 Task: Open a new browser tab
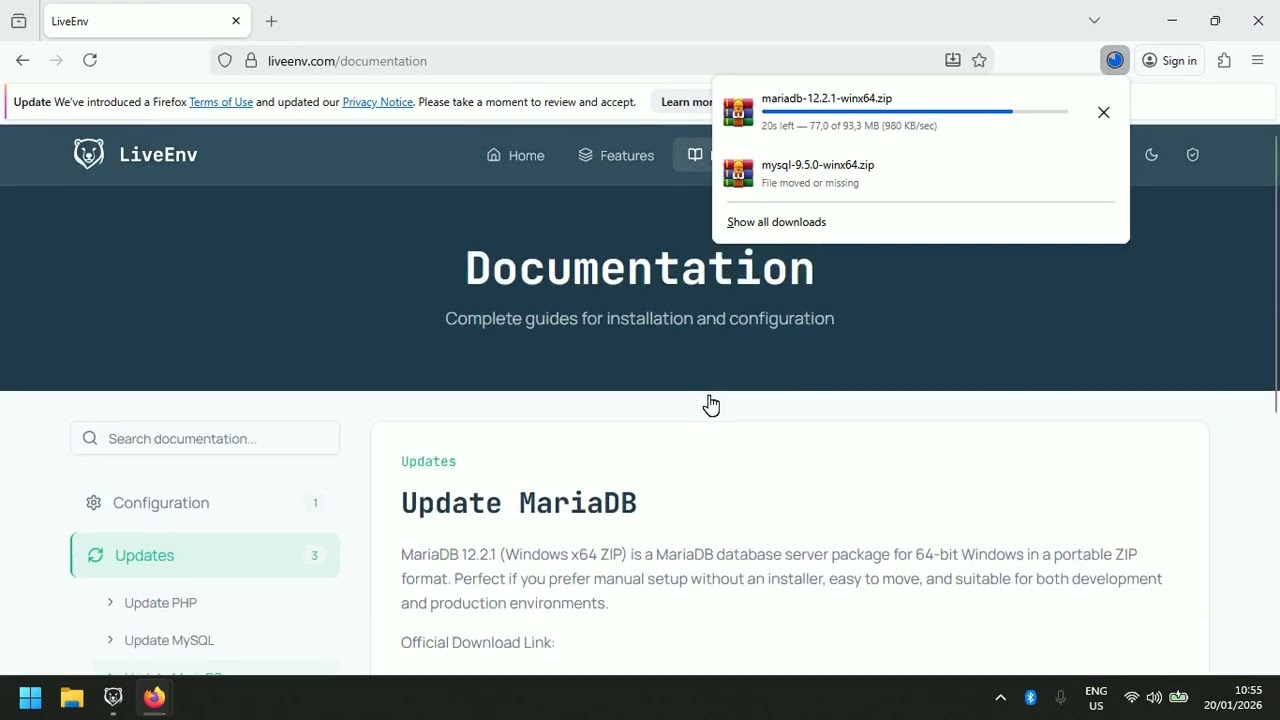pos(271,21)
